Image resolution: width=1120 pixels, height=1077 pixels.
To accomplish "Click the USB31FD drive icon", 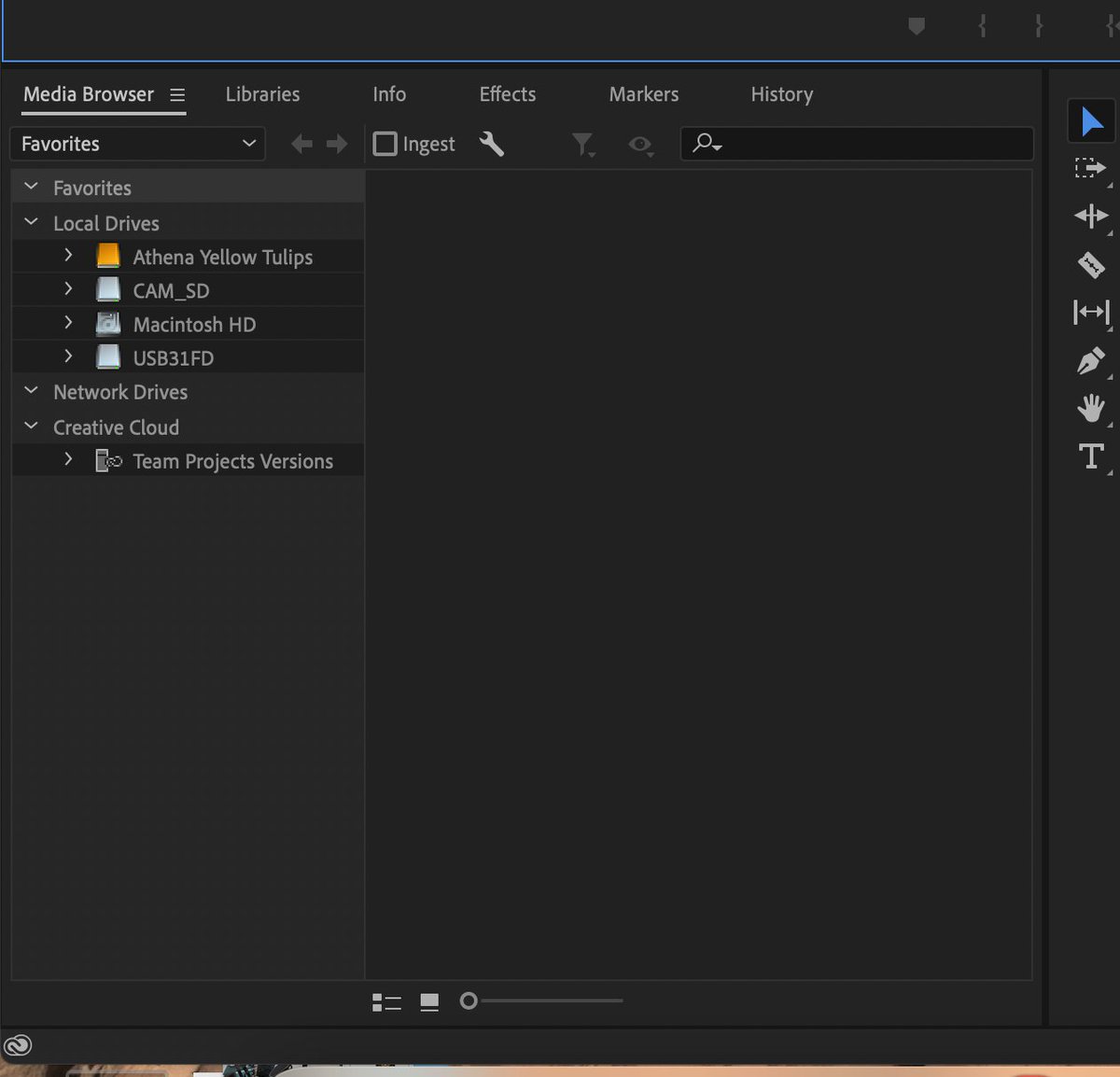I will click(x=108, y=357).
